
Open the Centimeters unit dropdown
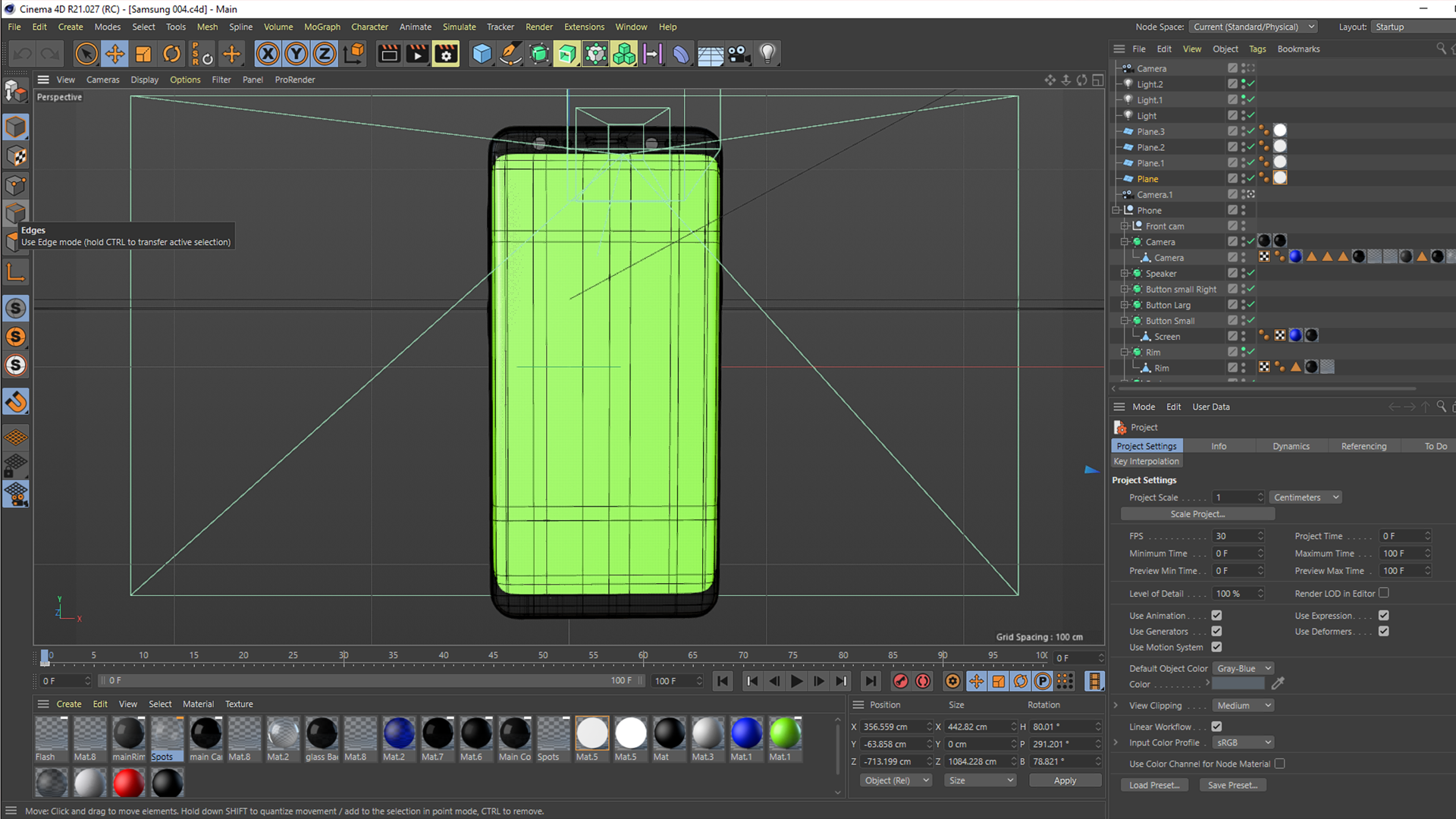[x=1306, y=497]
